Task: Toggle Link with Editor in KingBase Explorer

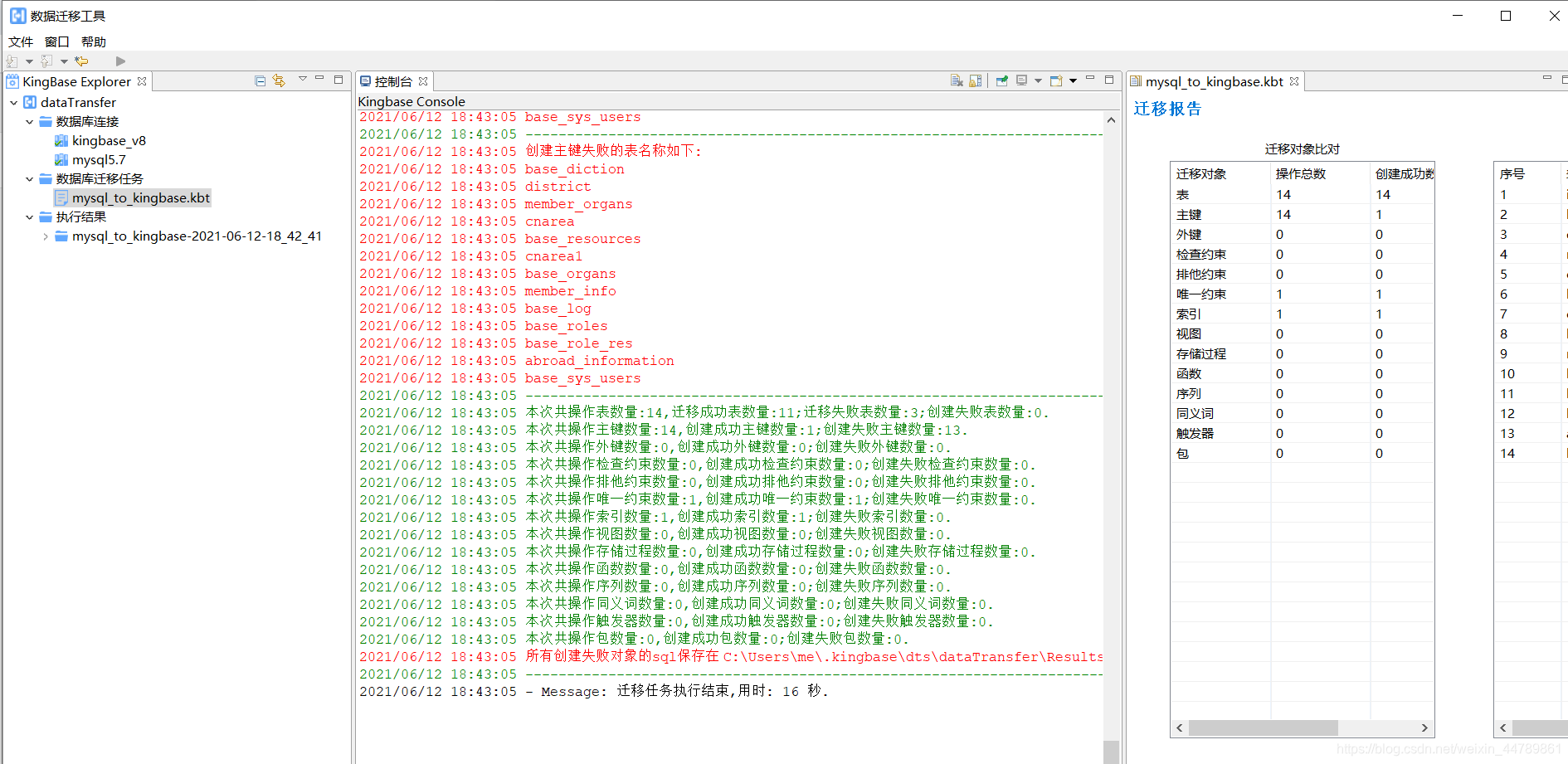Action: click(279, 80)
